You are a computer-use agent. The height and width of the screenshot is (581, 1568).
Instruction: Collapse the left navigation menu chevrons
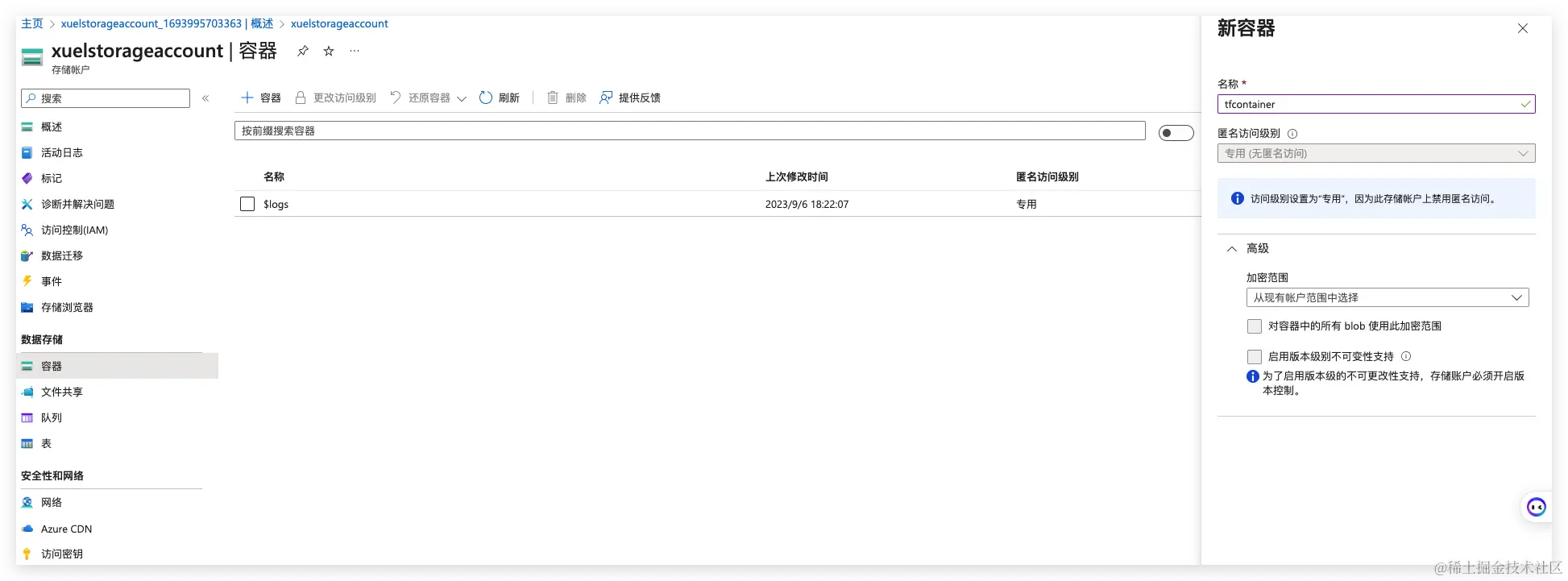[205, 98]
